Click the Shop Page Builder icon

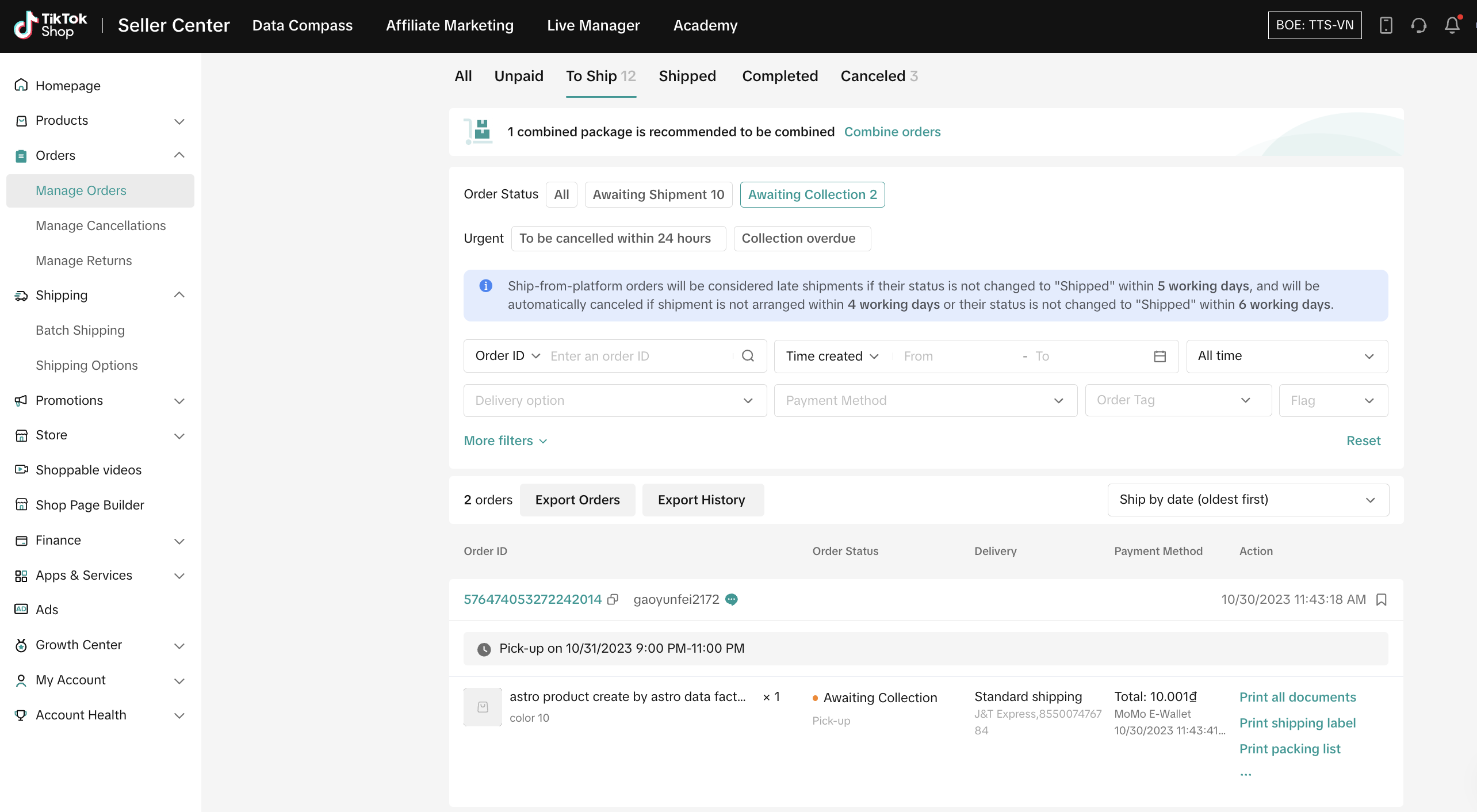pos(21,505)
